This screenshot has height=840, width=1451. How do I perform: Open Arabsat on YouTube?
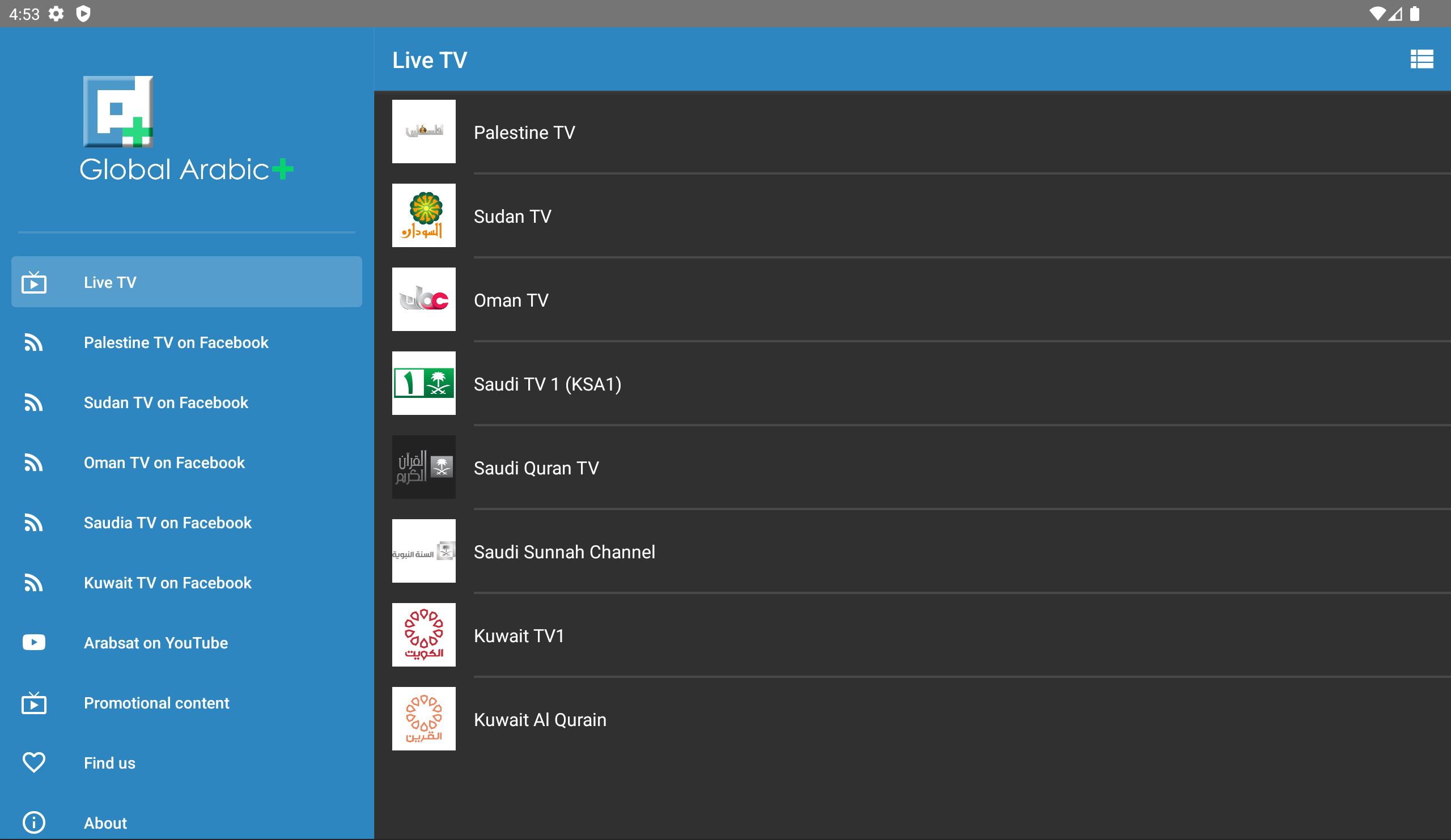(186, 643)
